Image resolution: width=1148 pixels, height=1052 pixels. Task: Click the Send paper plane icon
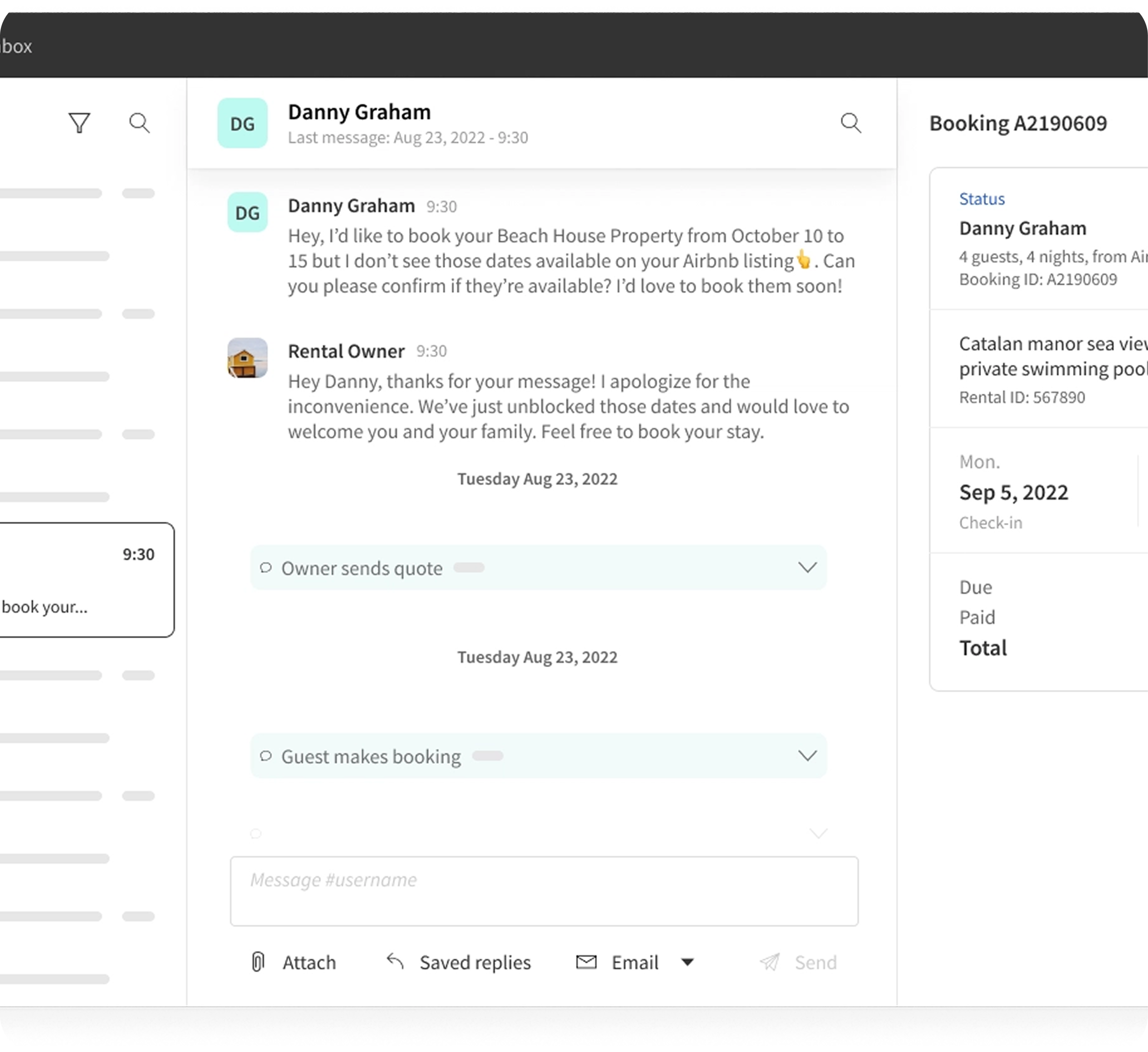pos(770,962)
